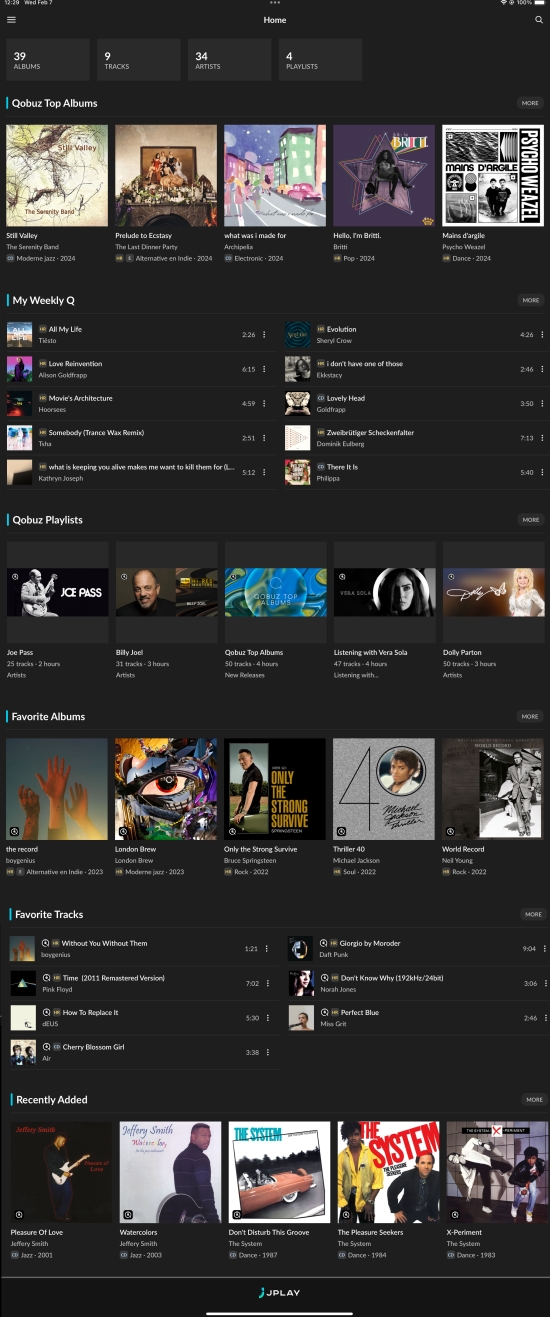Open Mains d'argile album cover
Viewport: 550px width, 1317px height.
(x=493, y=175)
